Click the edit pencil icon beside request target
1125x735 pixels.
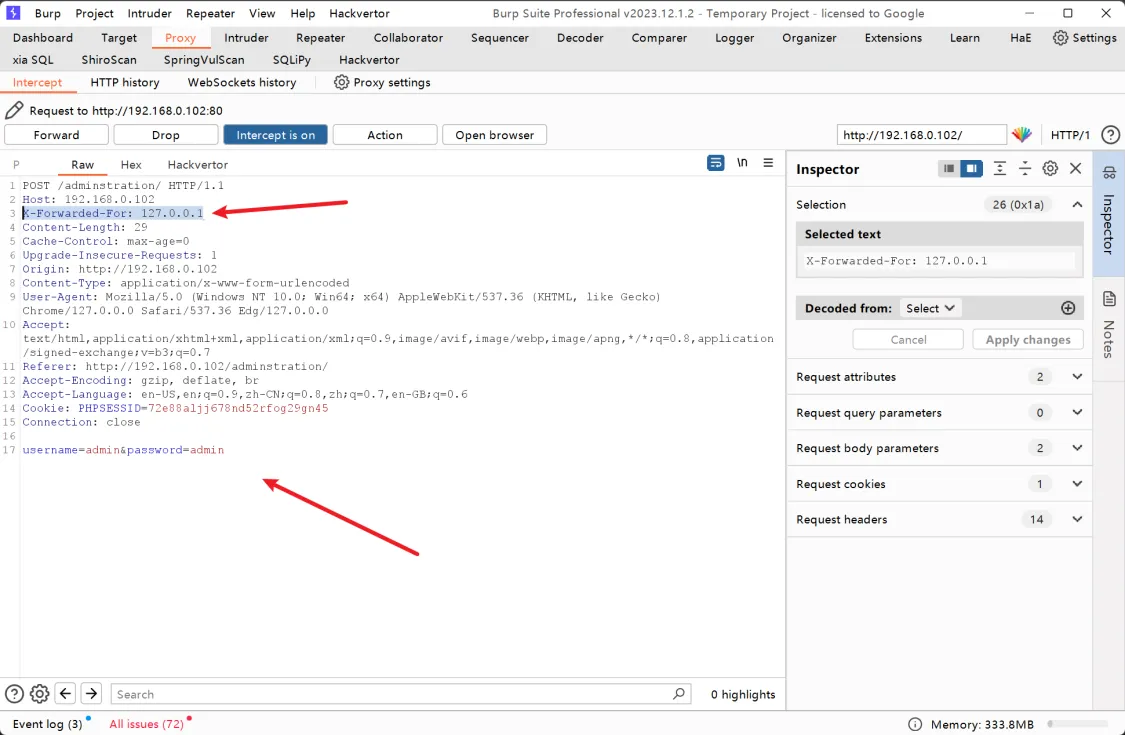click(15, 111)
